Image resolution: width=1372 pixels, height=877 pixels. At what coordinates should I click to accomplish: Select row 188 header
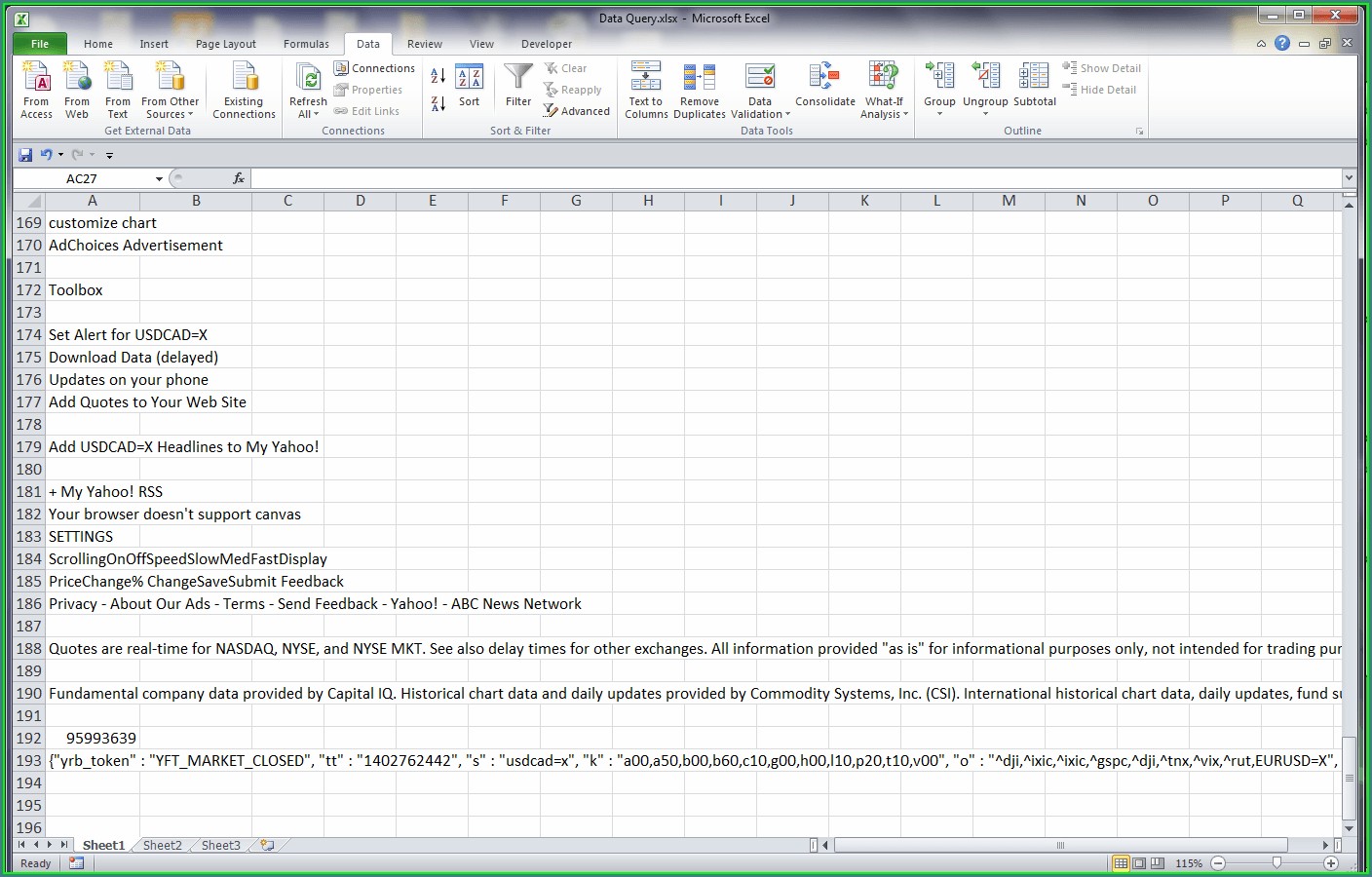[28, 649]
